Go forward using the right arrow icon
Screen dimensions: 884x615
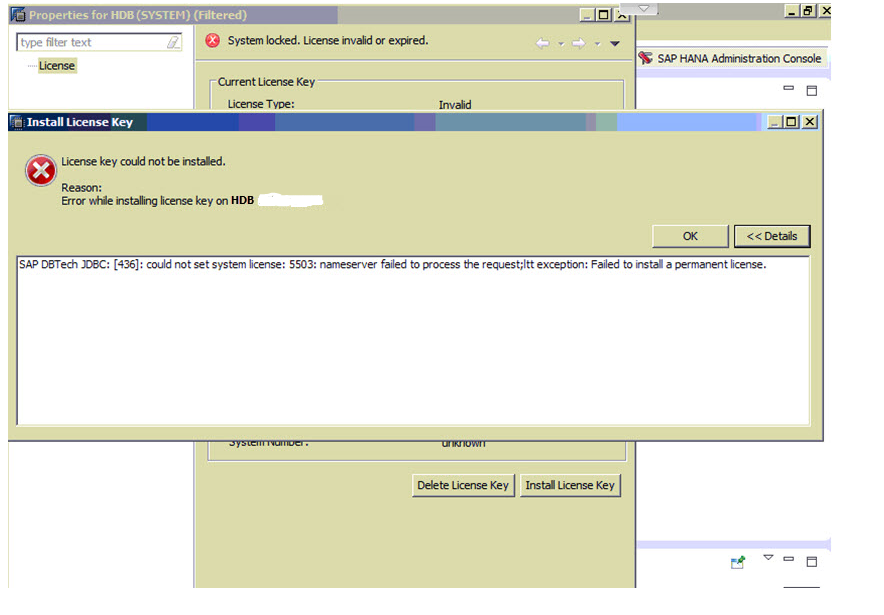[x=579, y=43]
